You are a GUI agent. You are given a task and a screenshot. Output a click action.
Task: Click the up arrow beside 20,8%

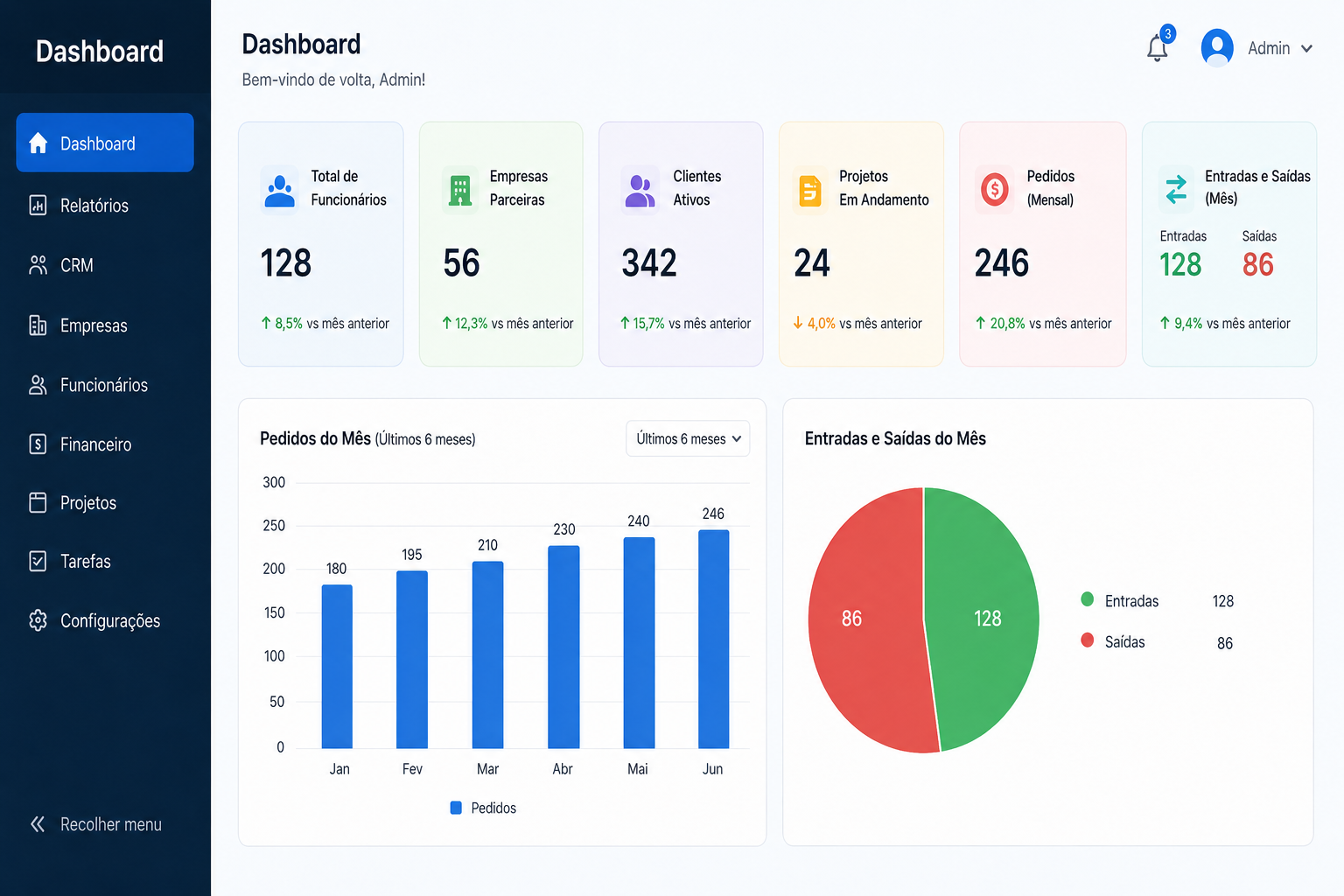click(x=981, y=323)
